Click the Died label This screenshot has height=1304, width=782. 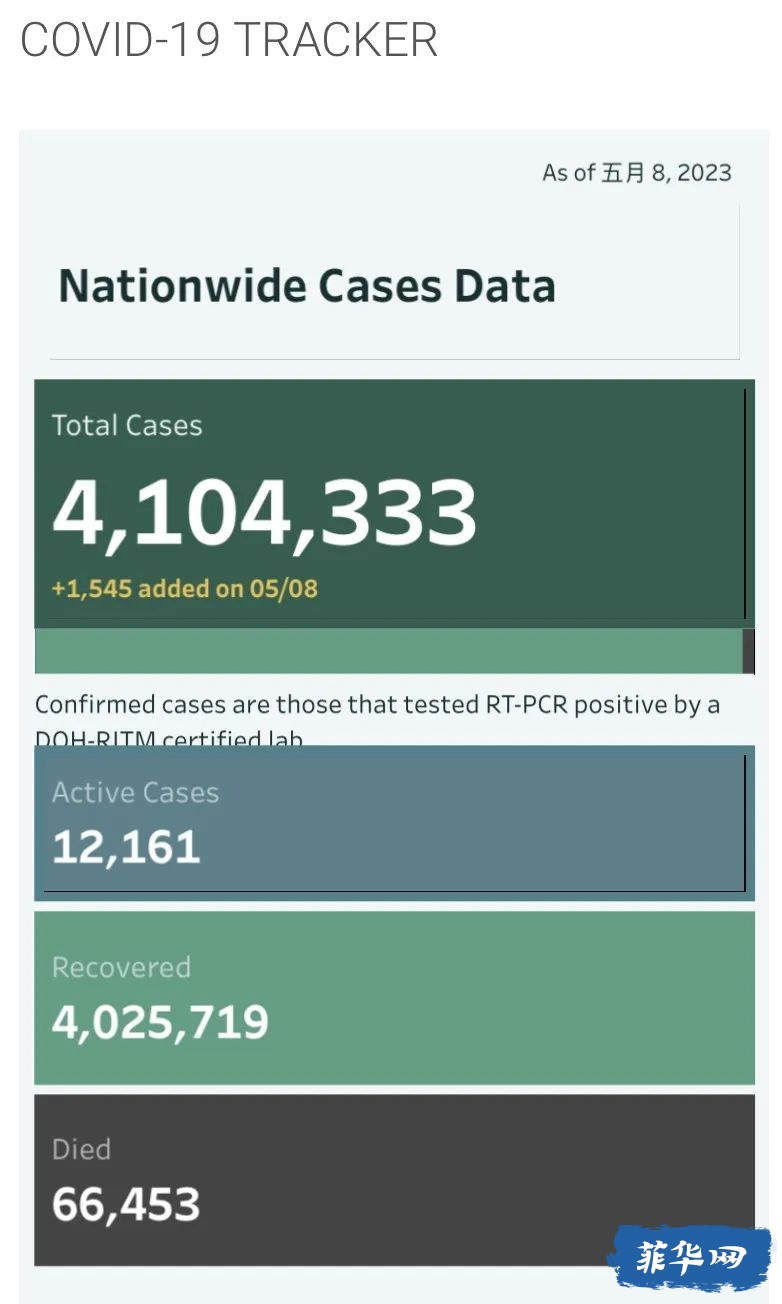pos(81,1150)
